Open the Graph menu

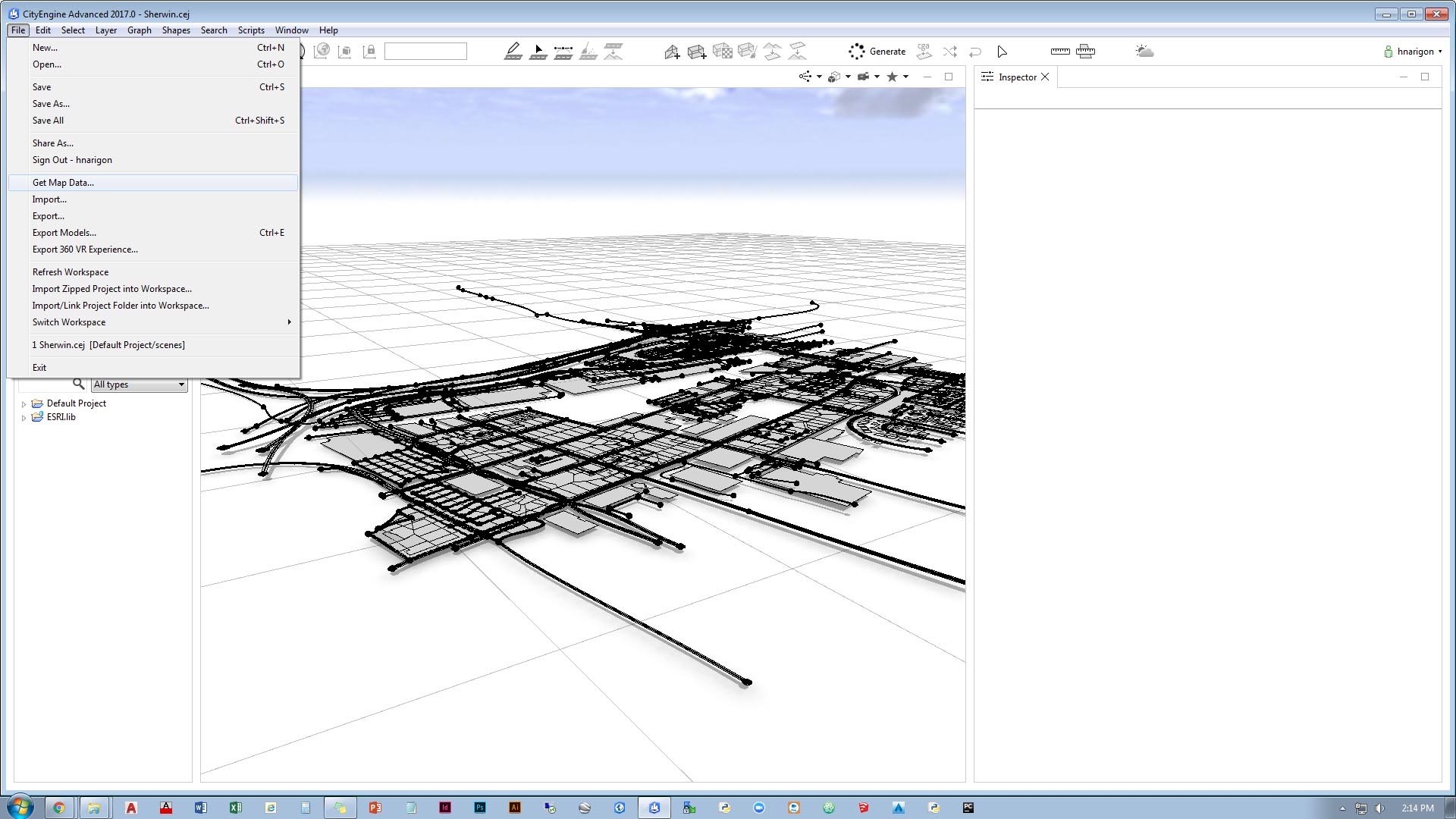(140, 30)
